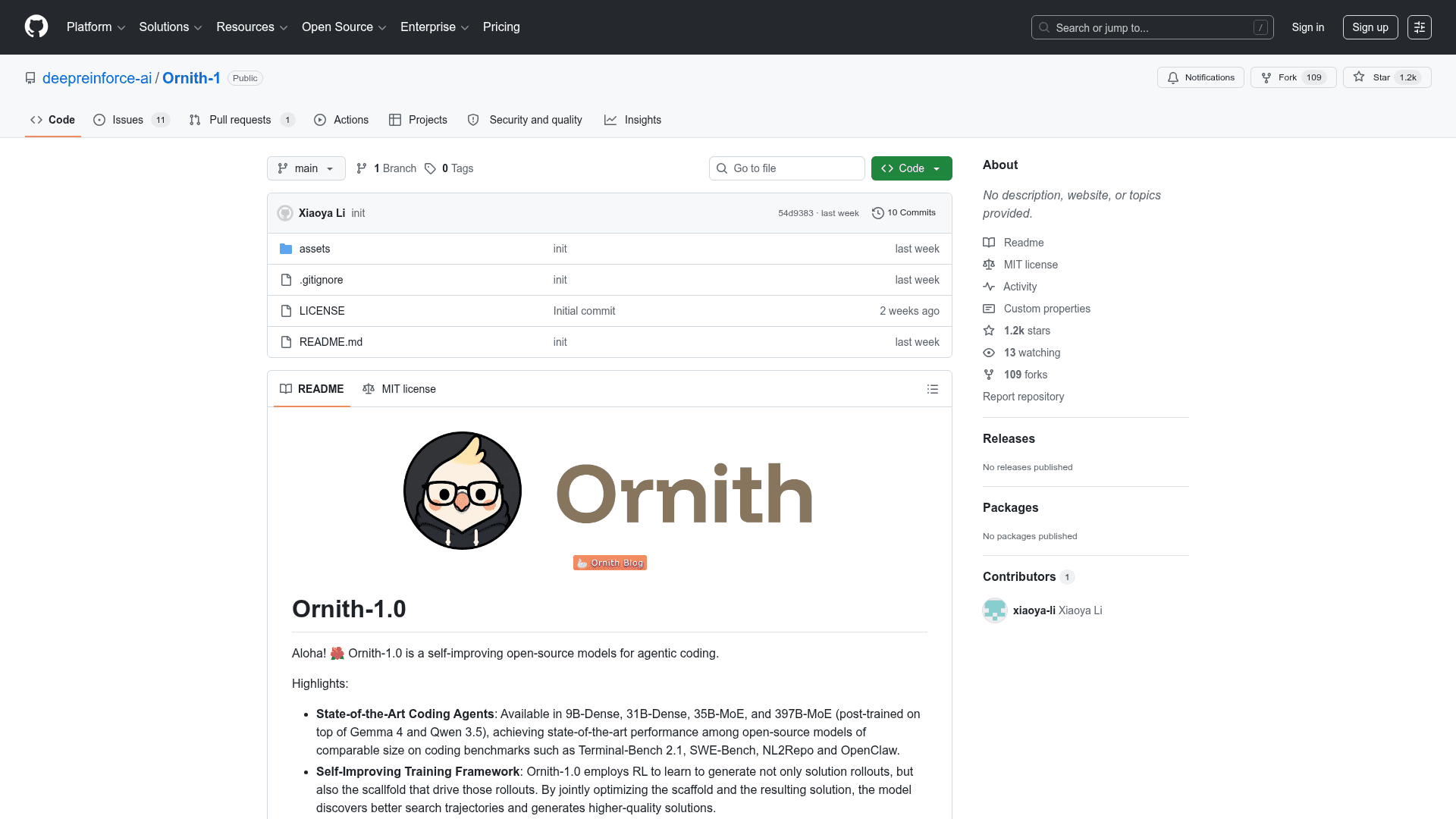Open the Pricing page
This screenshot has width=1456, height=819.
click(501, 27)
